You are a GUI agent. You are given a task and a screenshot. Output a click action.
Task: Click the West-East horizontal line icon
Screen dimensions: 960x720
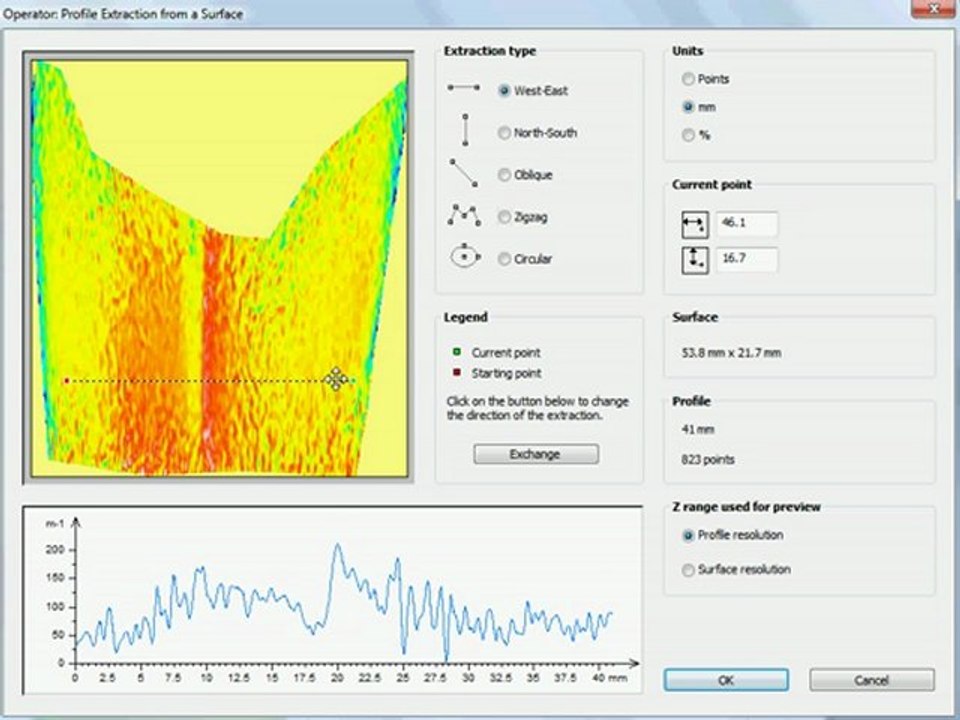click(x=463, y=88)
